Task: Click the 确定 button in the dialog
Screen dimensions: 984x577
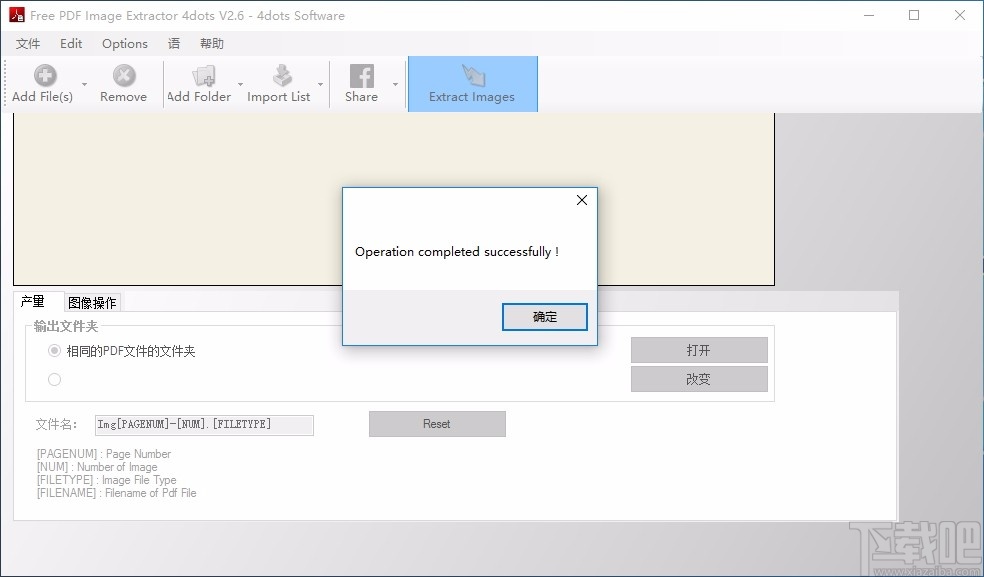Action: point(544,317)
